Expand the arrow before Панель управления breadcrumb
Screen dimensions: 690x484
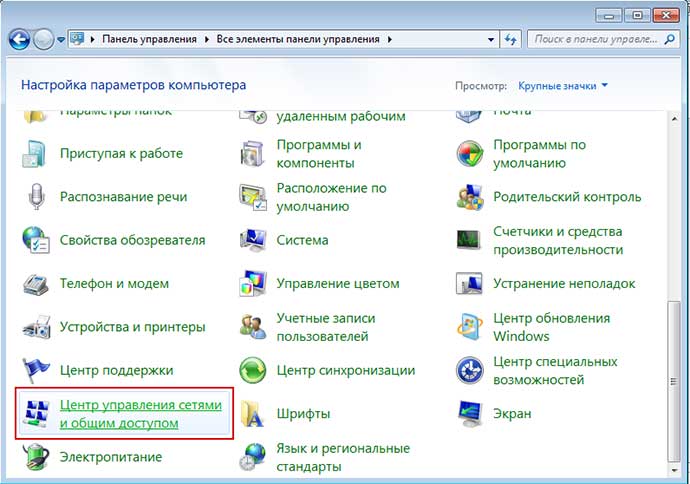[x=92, y=39]
